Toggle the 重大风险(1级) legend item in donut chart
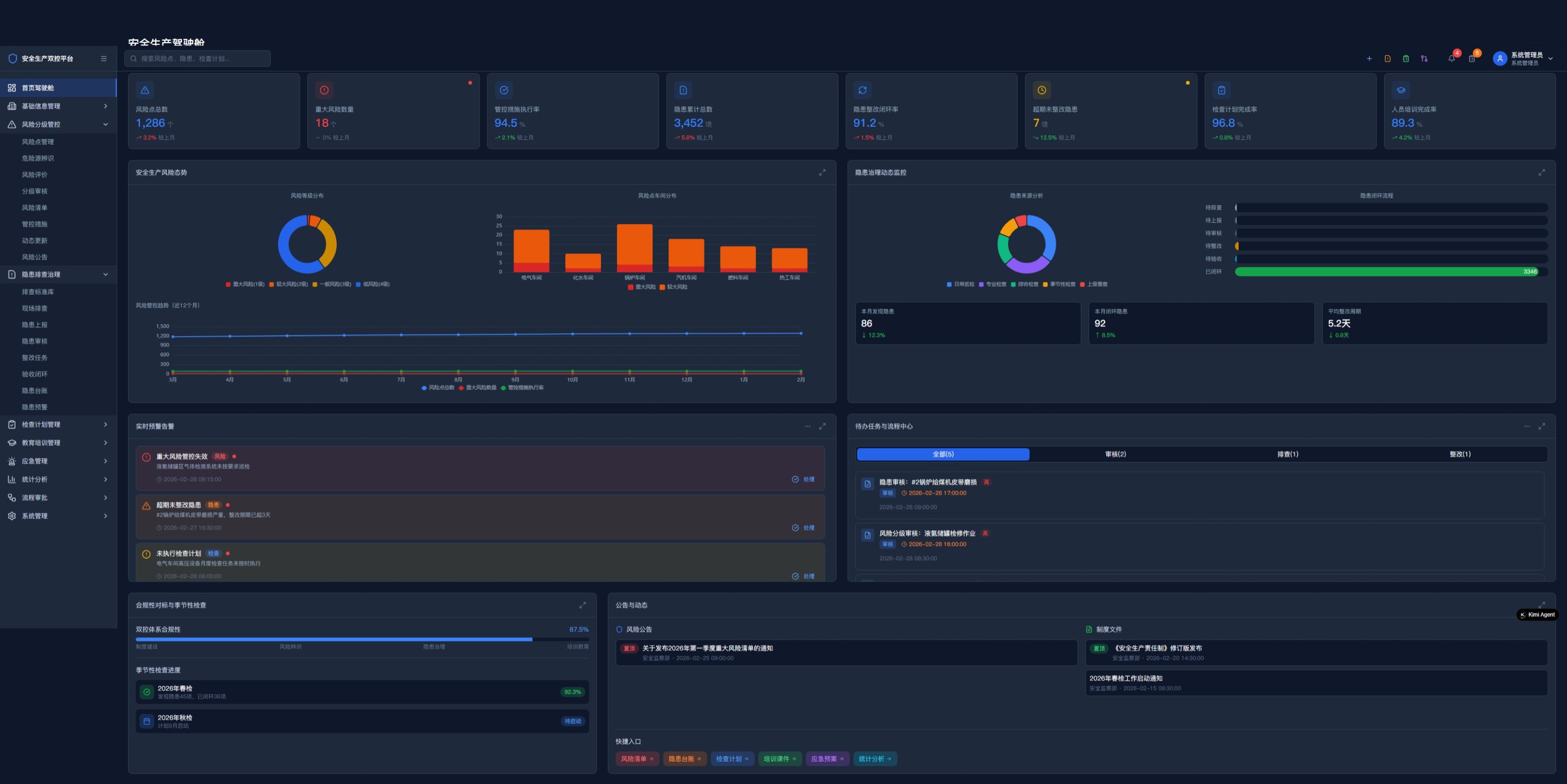This screenshot has height=784, width=1567. [245, 284]
